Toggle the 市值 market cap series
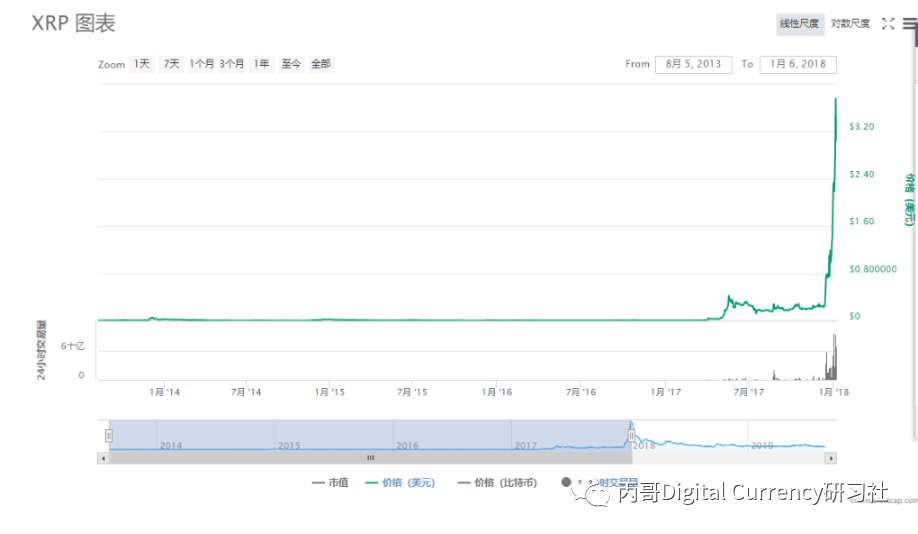 point(331,483)
